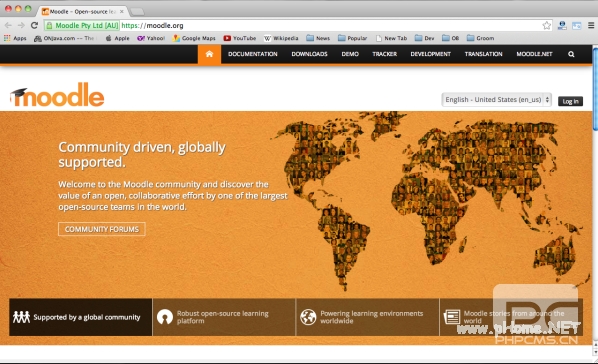
Task: Open the ONJava.com bookmark
Action: pyautogui.click(x=64, y=38)
